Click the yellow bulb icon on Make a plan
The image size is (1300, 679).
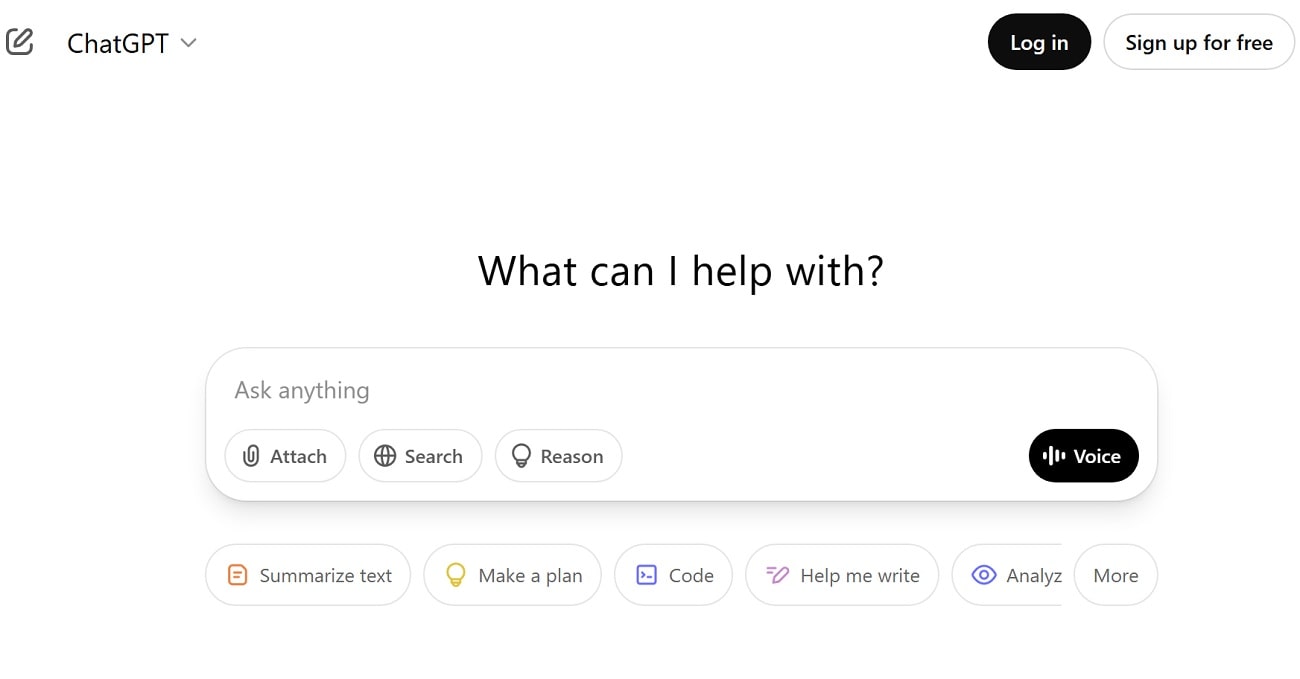pyautogui.click(x=456, y=575)
